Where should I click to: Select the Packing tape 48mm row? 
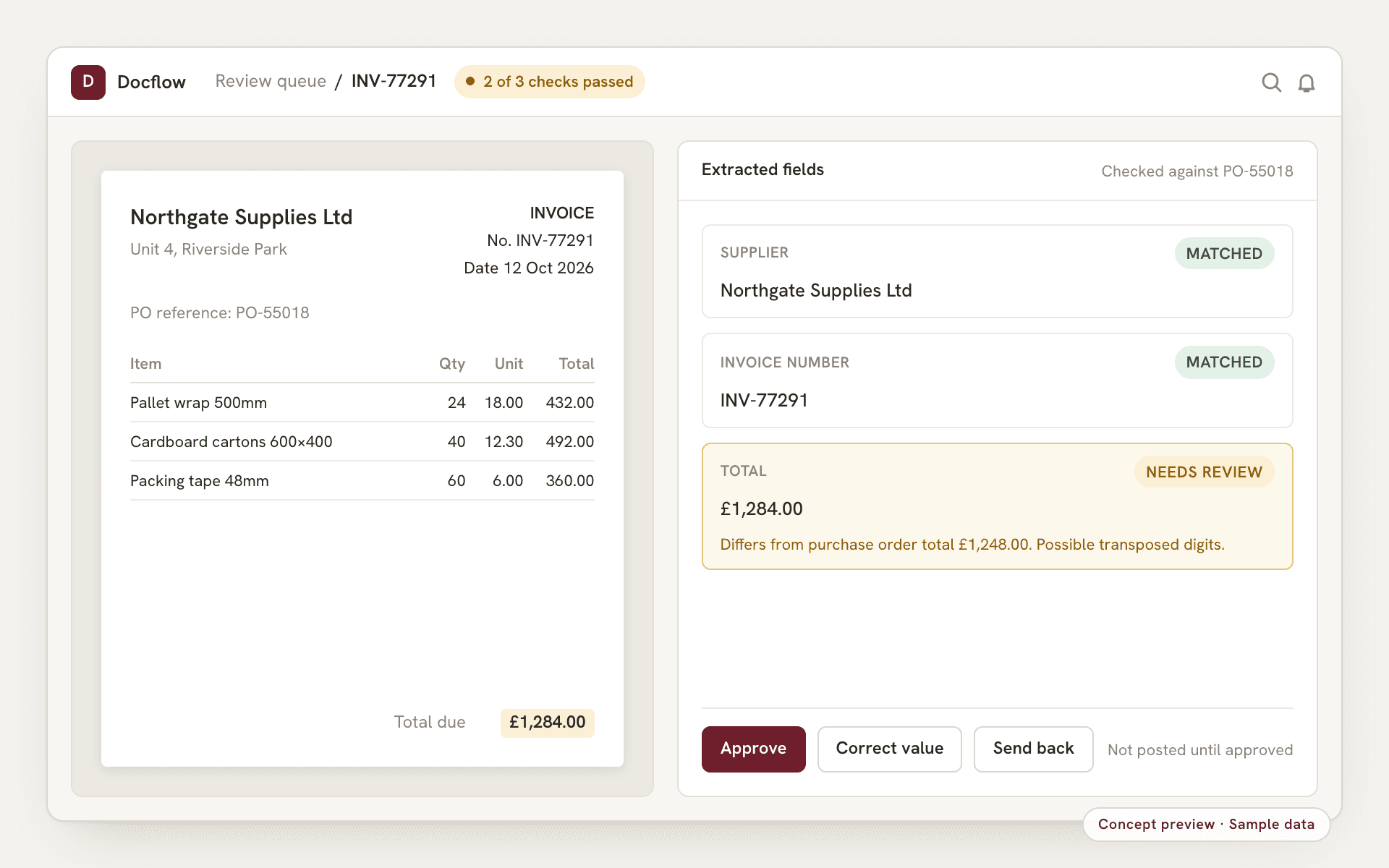tap(362, 481)
